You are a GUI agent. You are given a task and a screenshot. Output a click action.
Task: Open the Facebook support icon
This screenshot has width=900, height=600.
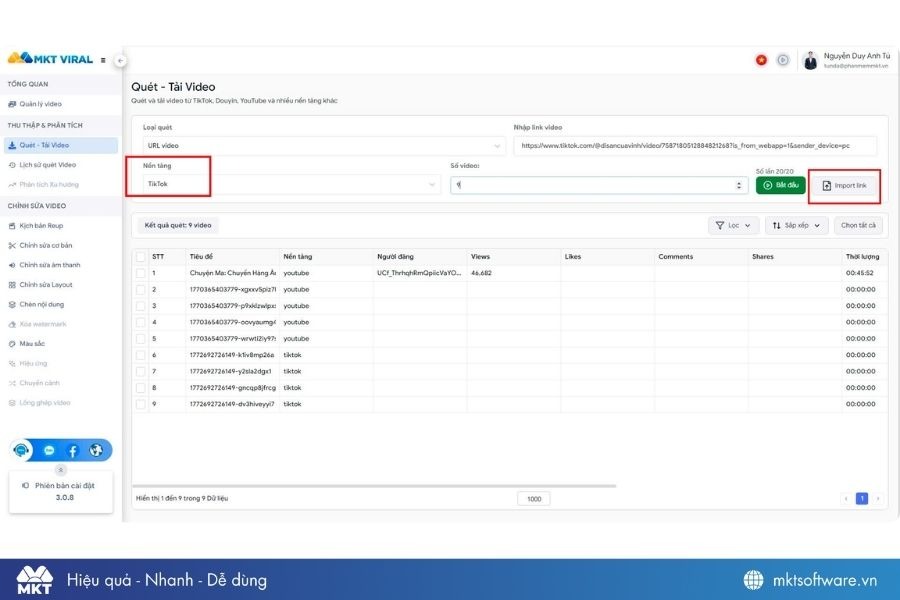coord(72,451)
